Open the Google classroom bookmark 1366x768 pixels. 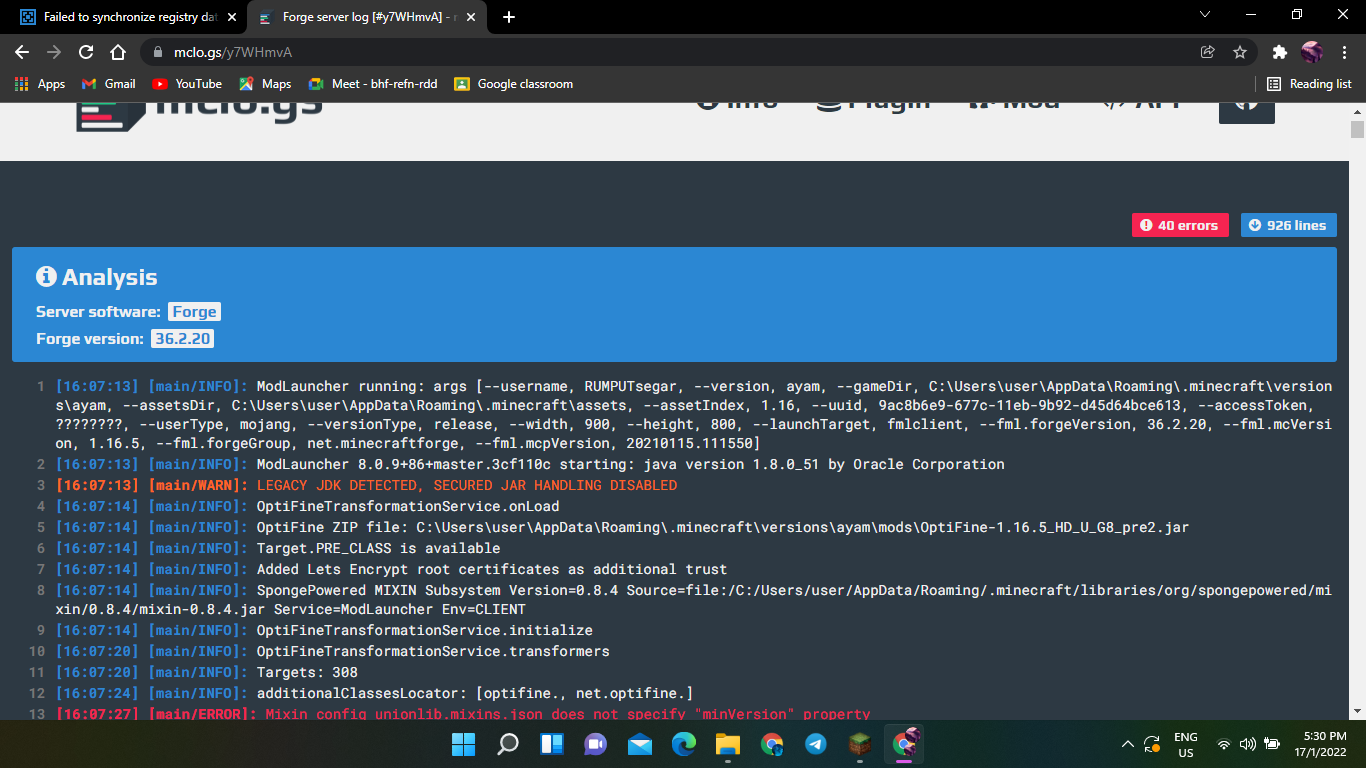[513, 84]
